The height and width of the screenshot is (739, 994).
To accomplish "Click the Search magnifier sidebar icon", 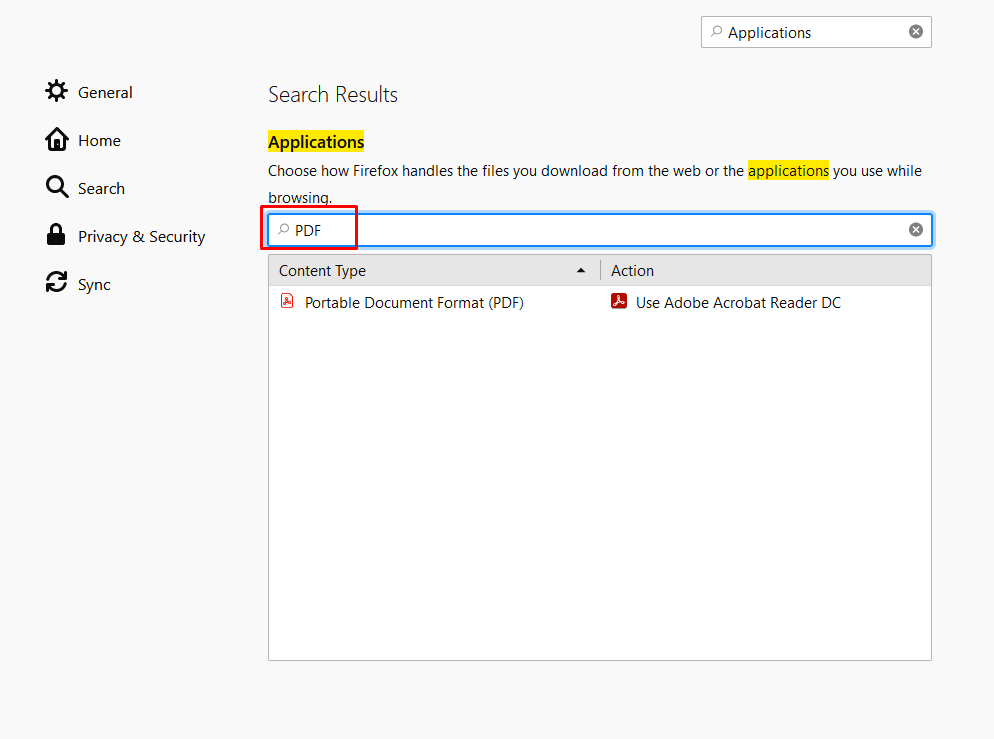I will (x=56, y=187).
